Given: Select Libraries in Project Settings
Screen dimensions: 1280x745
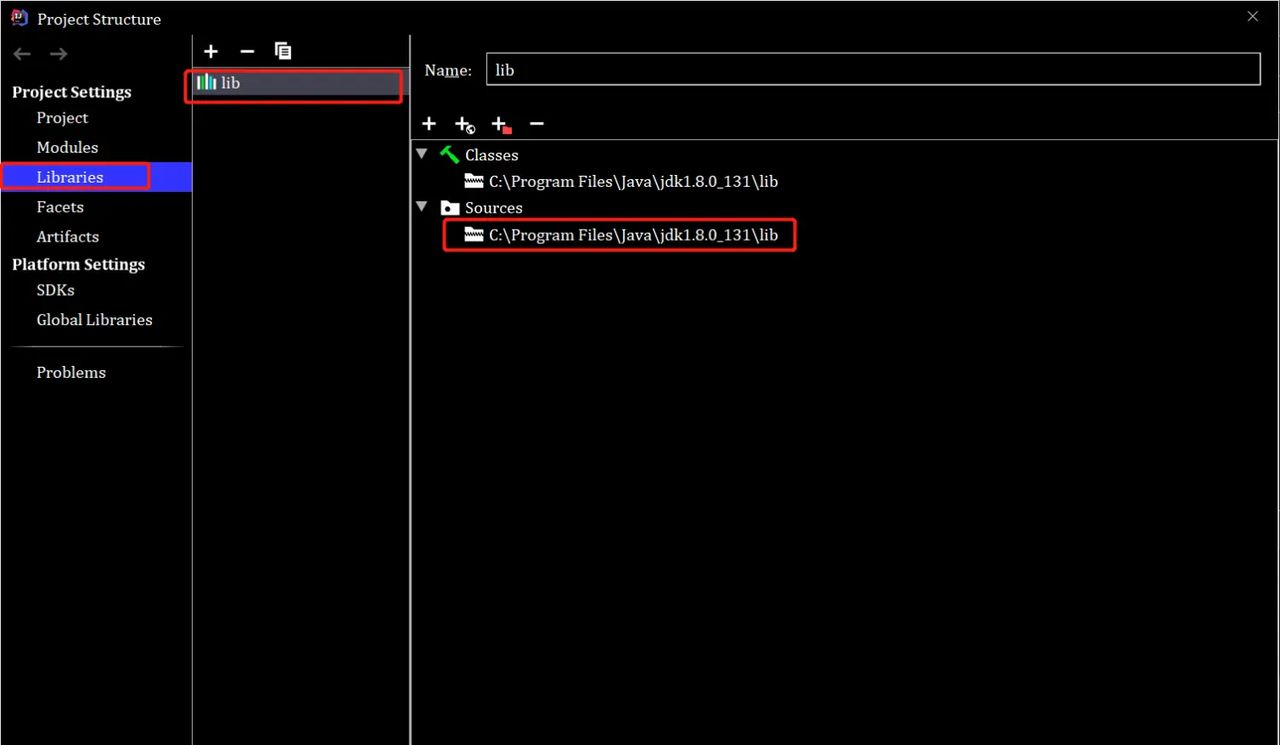Looking at the screenshot, I should (x=70, y=177).
